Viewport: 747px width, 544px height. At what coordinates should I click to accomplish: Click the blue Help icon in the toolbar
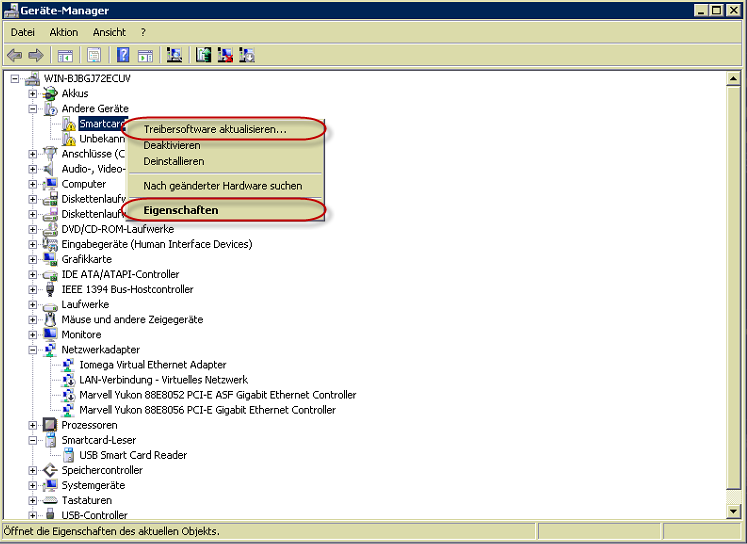(123, 55)
